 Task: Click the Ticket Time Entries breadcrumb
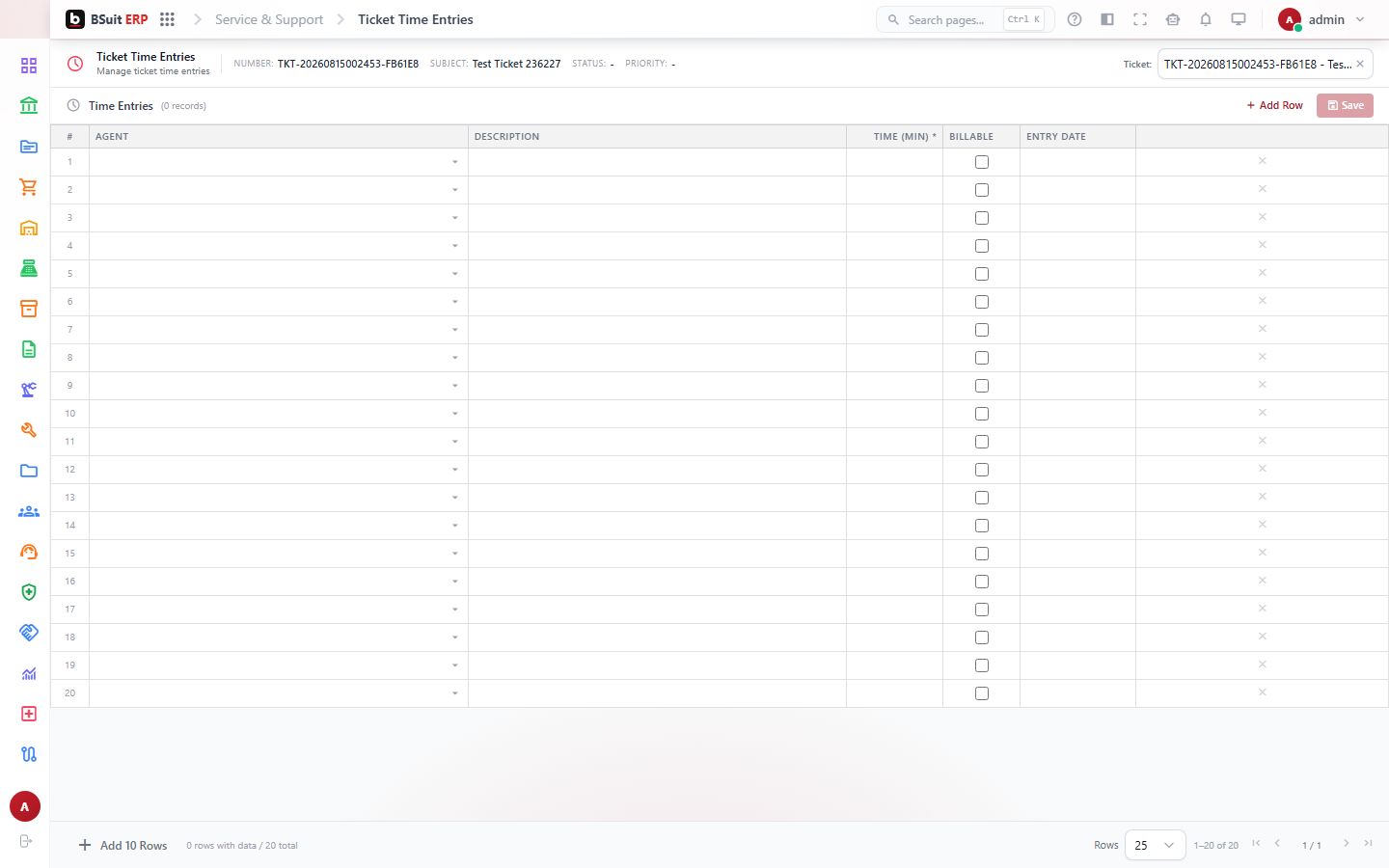[x=416, y=19]
